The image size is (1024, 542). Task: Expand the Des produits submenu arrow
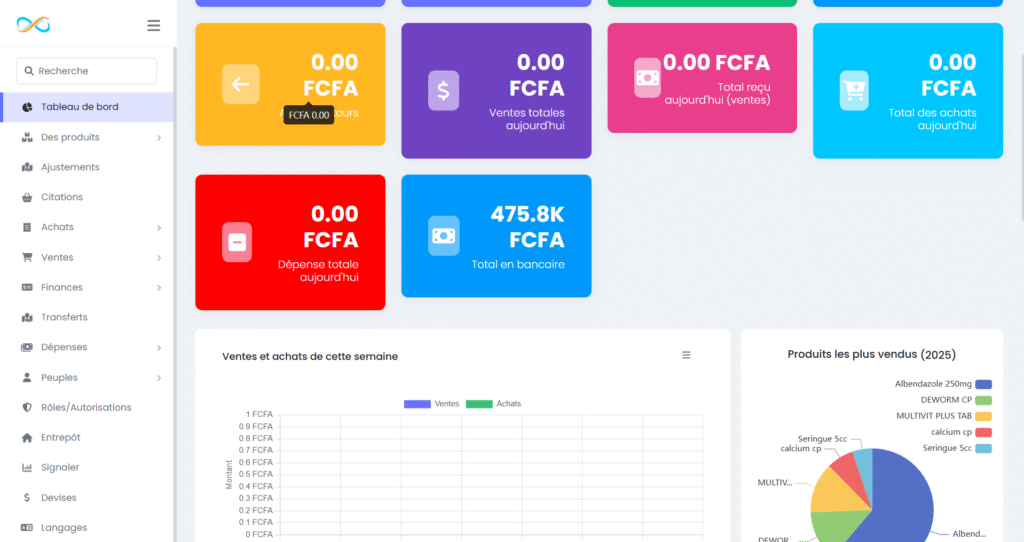159,138
